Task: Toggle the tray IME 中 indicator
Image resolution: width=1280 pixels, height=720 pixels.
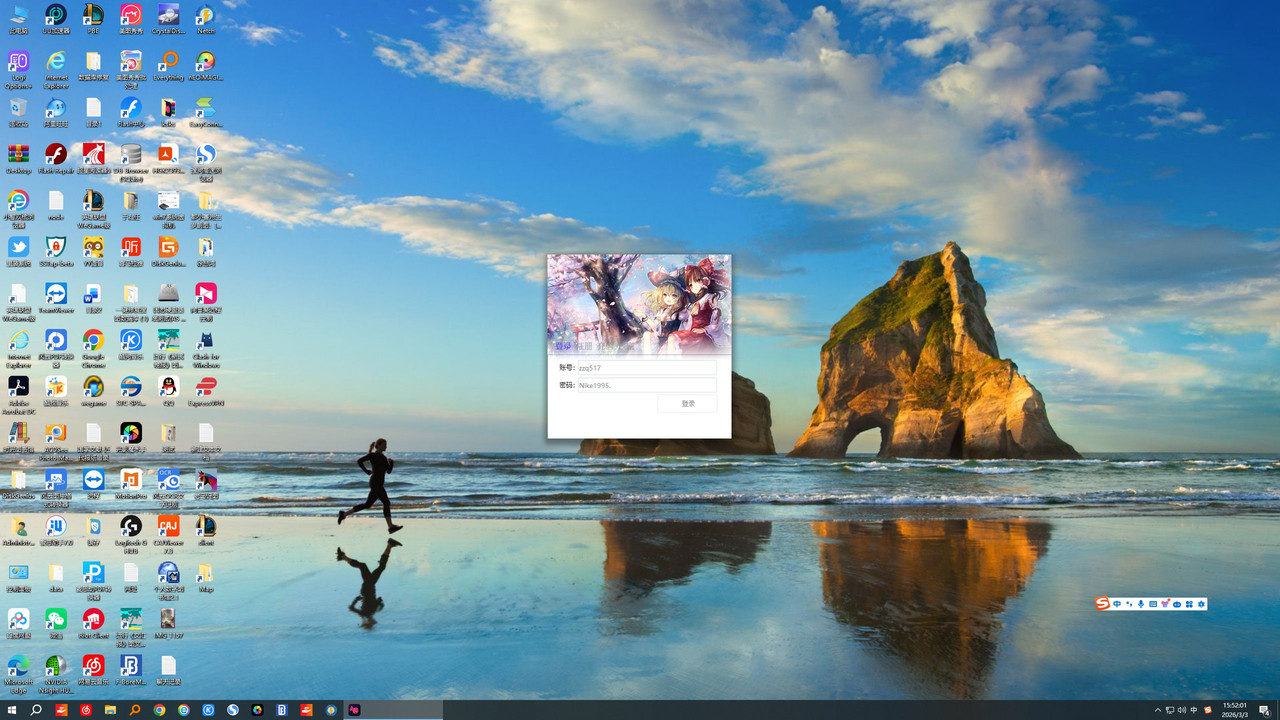Action: pyautogui.click(x=1194, y=710)
